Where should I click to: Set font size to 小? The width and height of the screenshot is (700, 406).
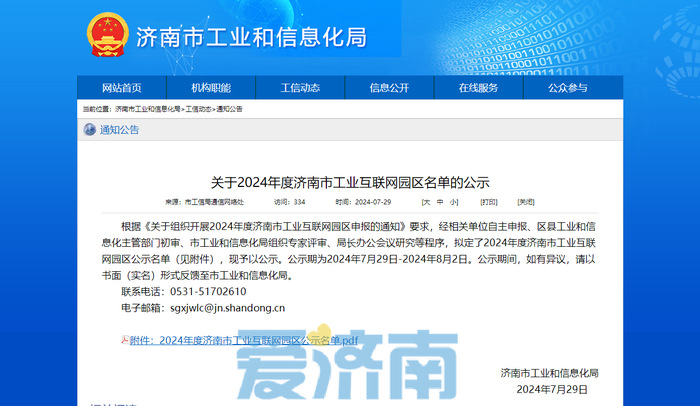tap(454, 202)
